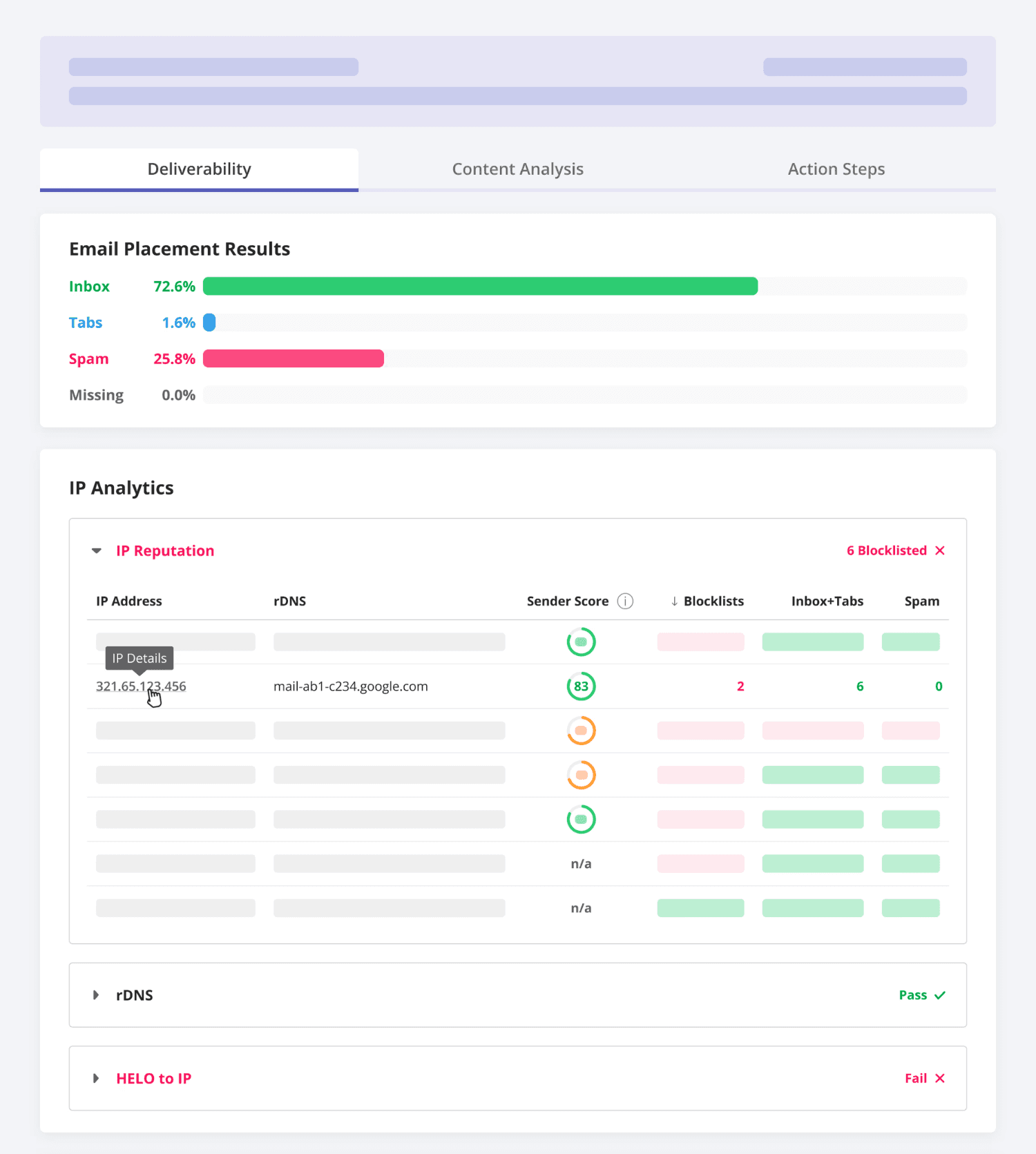Open IP details for 321.65.123.456
1036x1154 pixels.
(x=141, y=686)
